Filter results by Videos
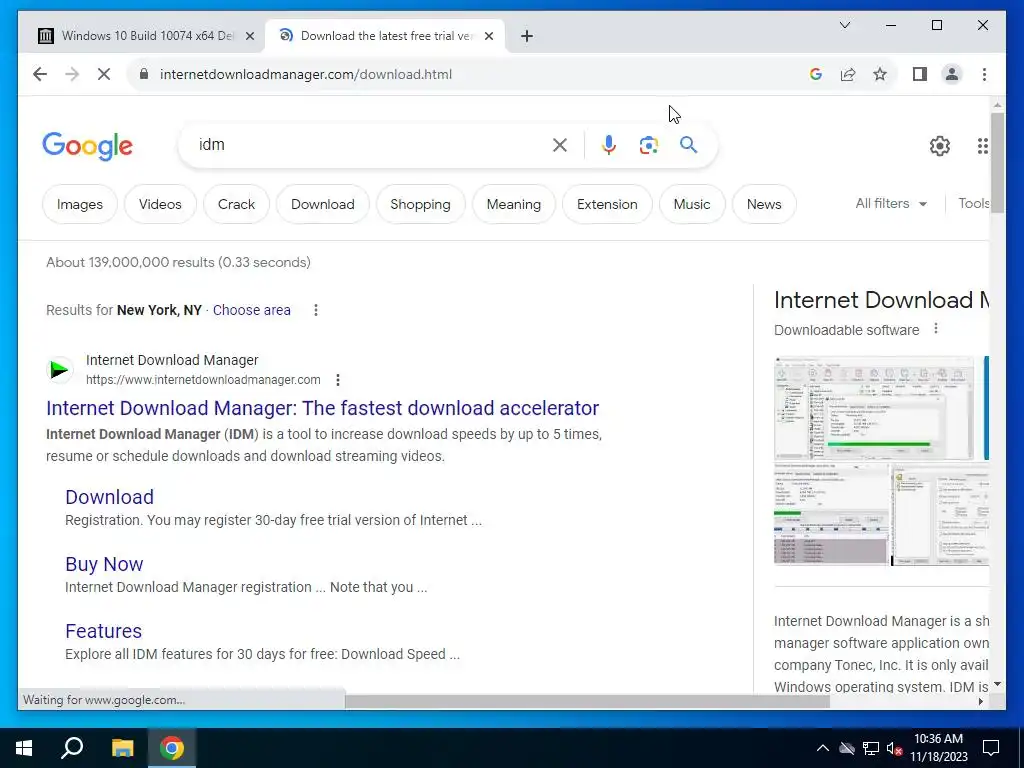The image size is (1024, 768). coord(160,204)
